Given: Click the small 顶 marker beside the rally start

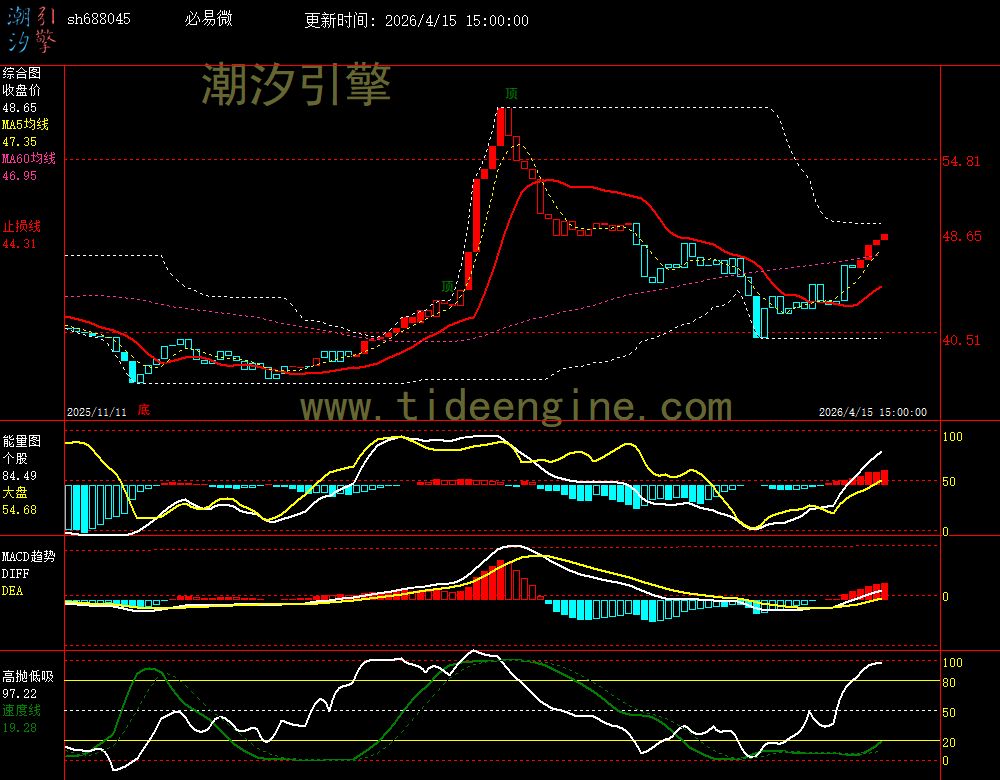Looking at the screenshot, I should pyautogui.click(x=448, y=285).
